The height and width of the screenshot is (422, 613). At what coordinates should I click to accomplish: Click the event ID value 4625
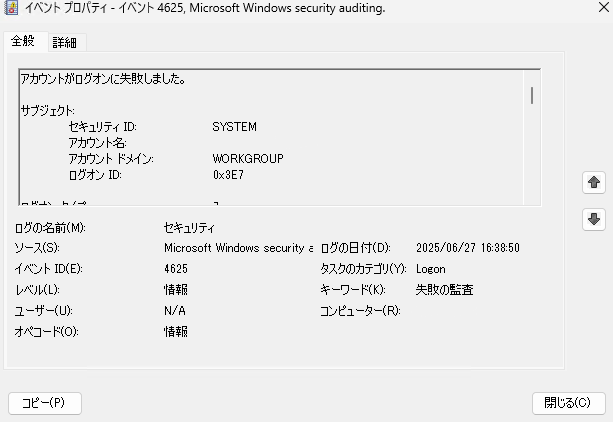click(176, 269)
